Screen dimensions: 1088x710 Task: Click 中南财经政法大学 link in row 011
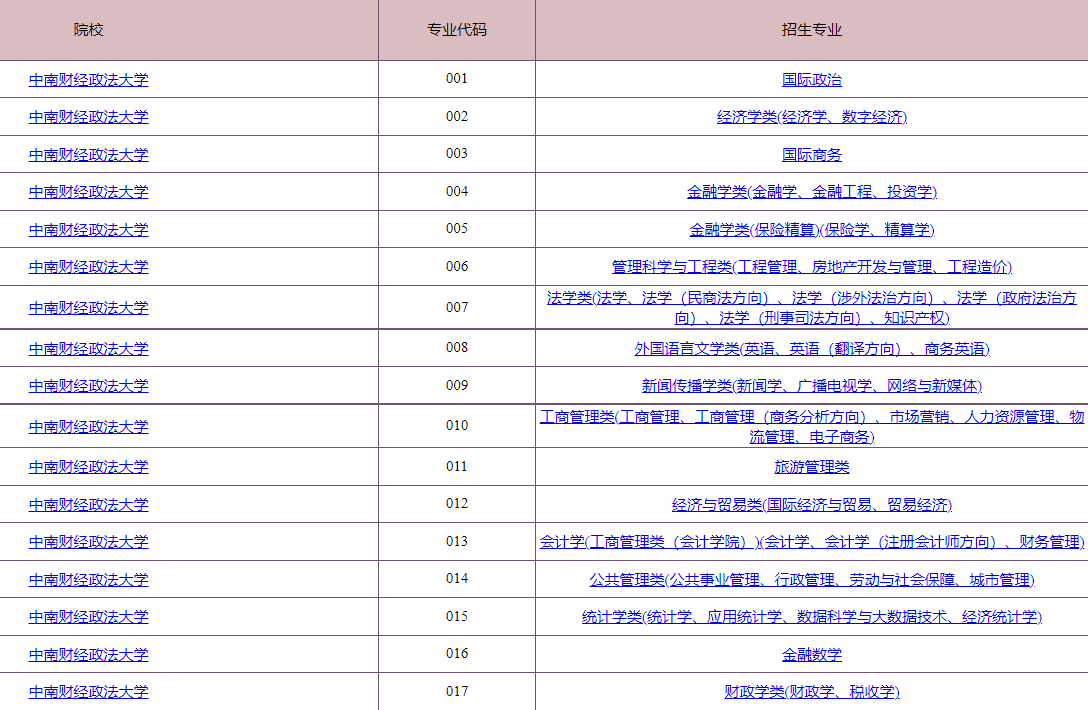click(88, 467)
